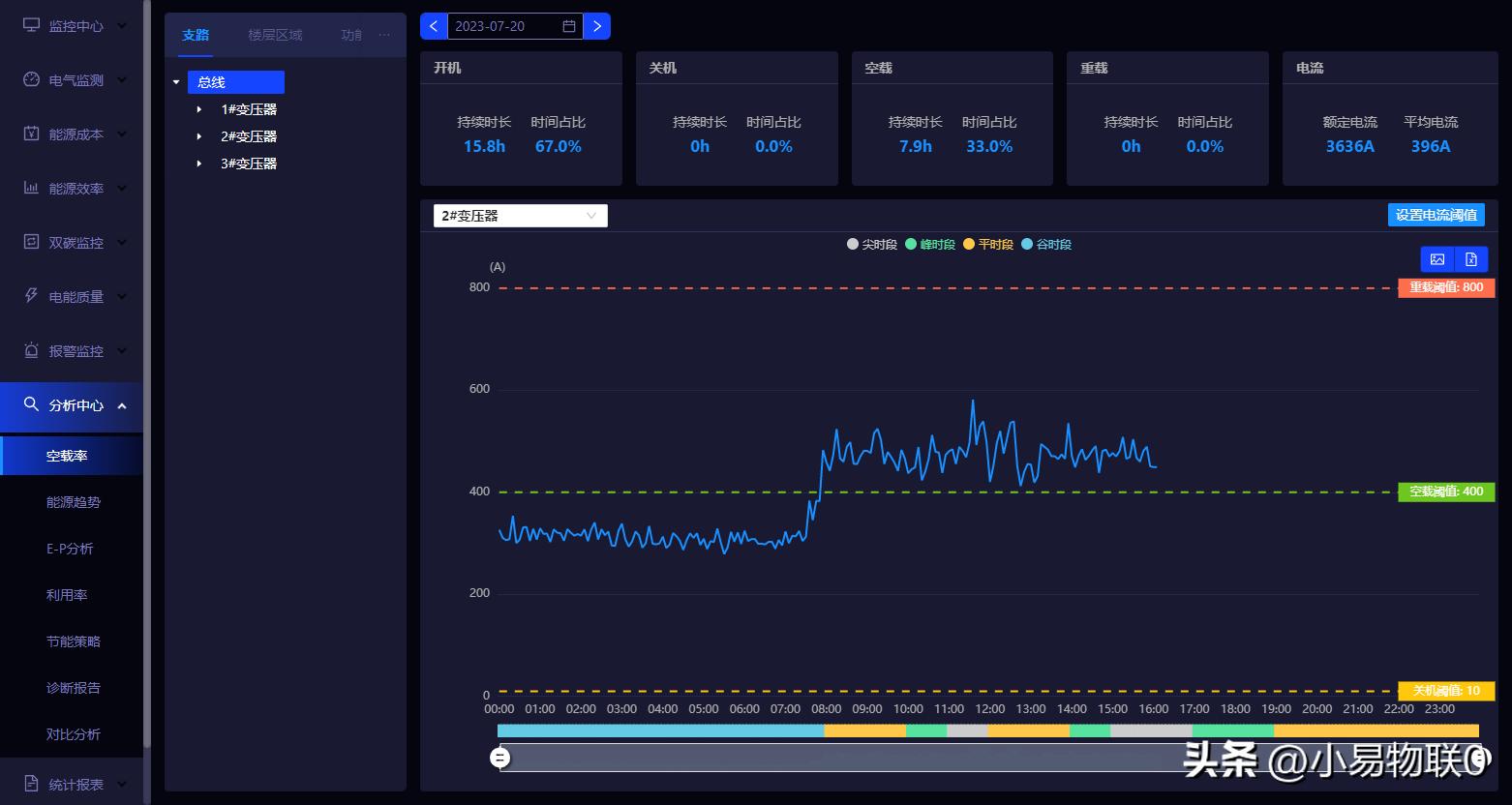Open the 2#变压器 dropdown selector
The image size is (1512, 805).
pyautogui.click(x=520, y=216)
